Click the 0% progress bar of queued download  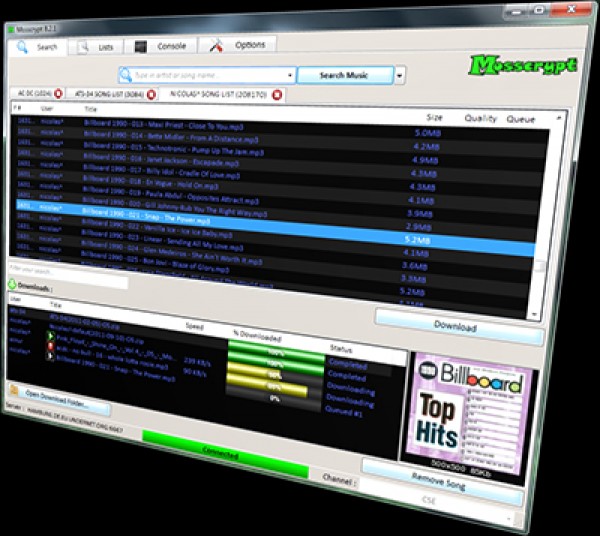point(274,399)
